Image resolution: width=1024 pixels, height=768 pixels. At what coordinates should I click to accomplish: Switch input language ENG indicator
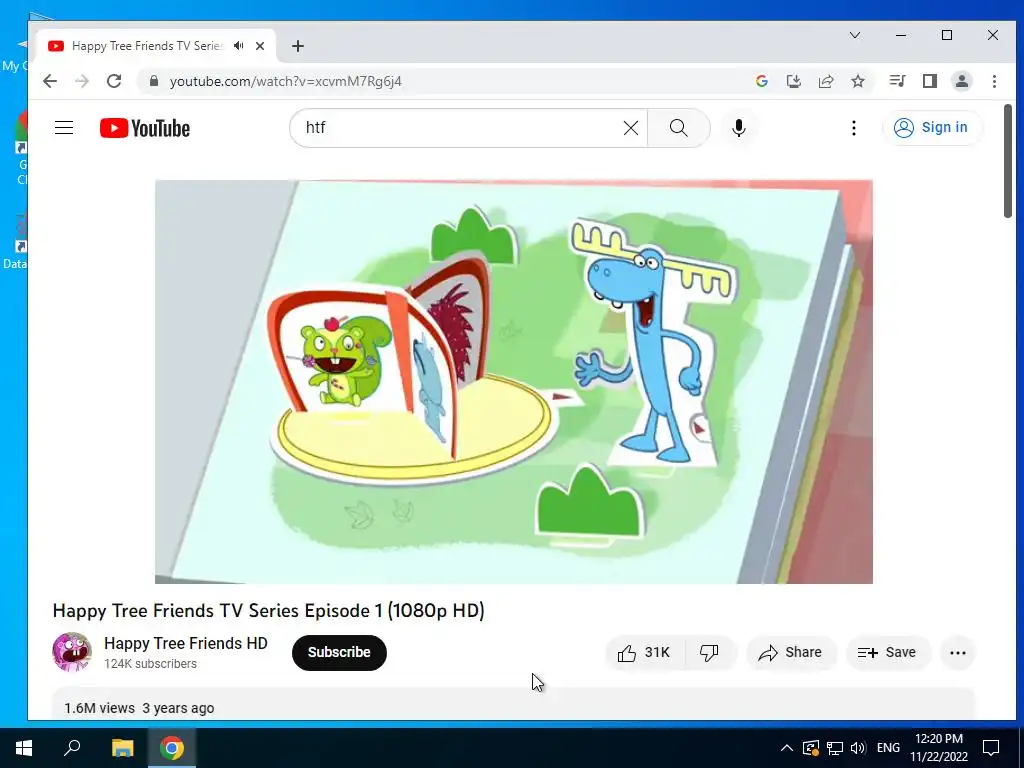click(888, 748)
